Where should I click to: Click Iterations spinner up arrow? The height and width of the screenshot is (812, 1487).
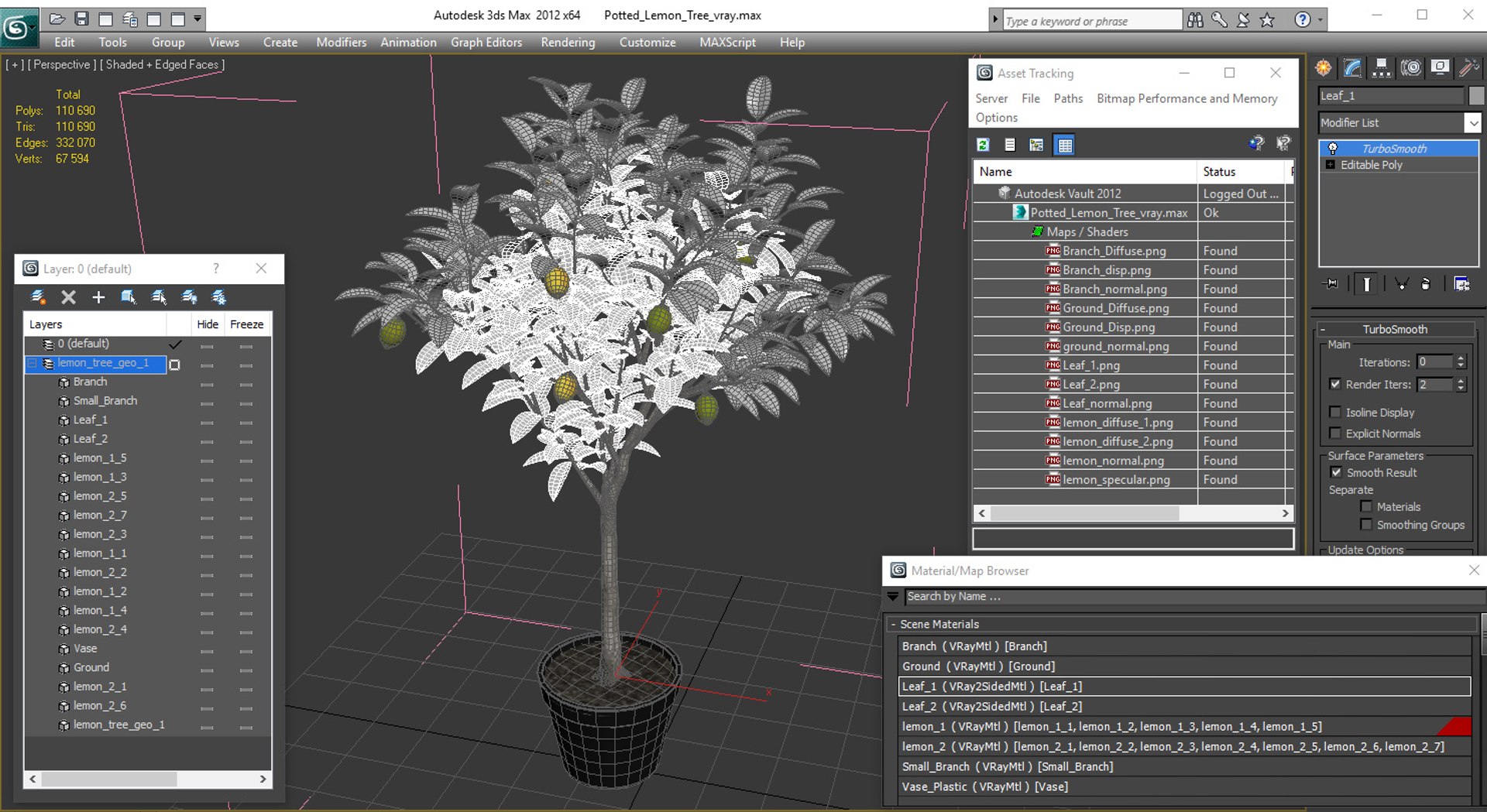click(1461, 358)
